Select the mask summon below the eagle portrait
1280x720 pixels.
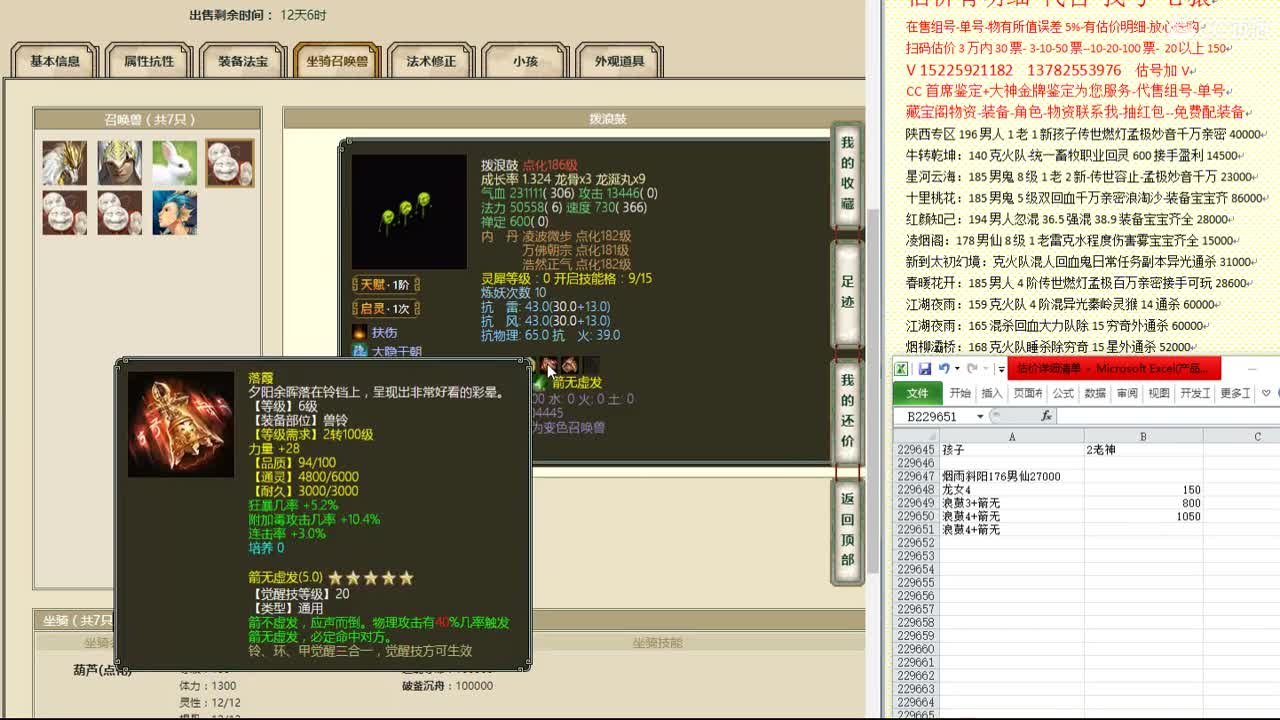tap(65, 213)
